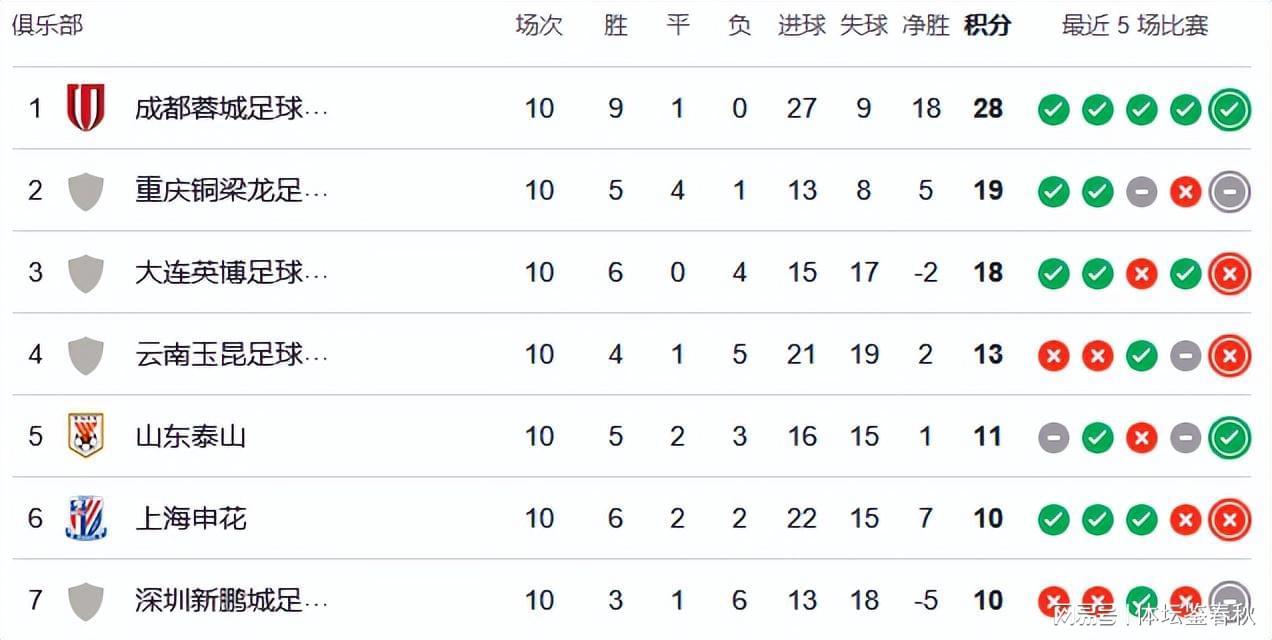Click 云南玉昆's first red loss icon

(x=1053, y=355)
